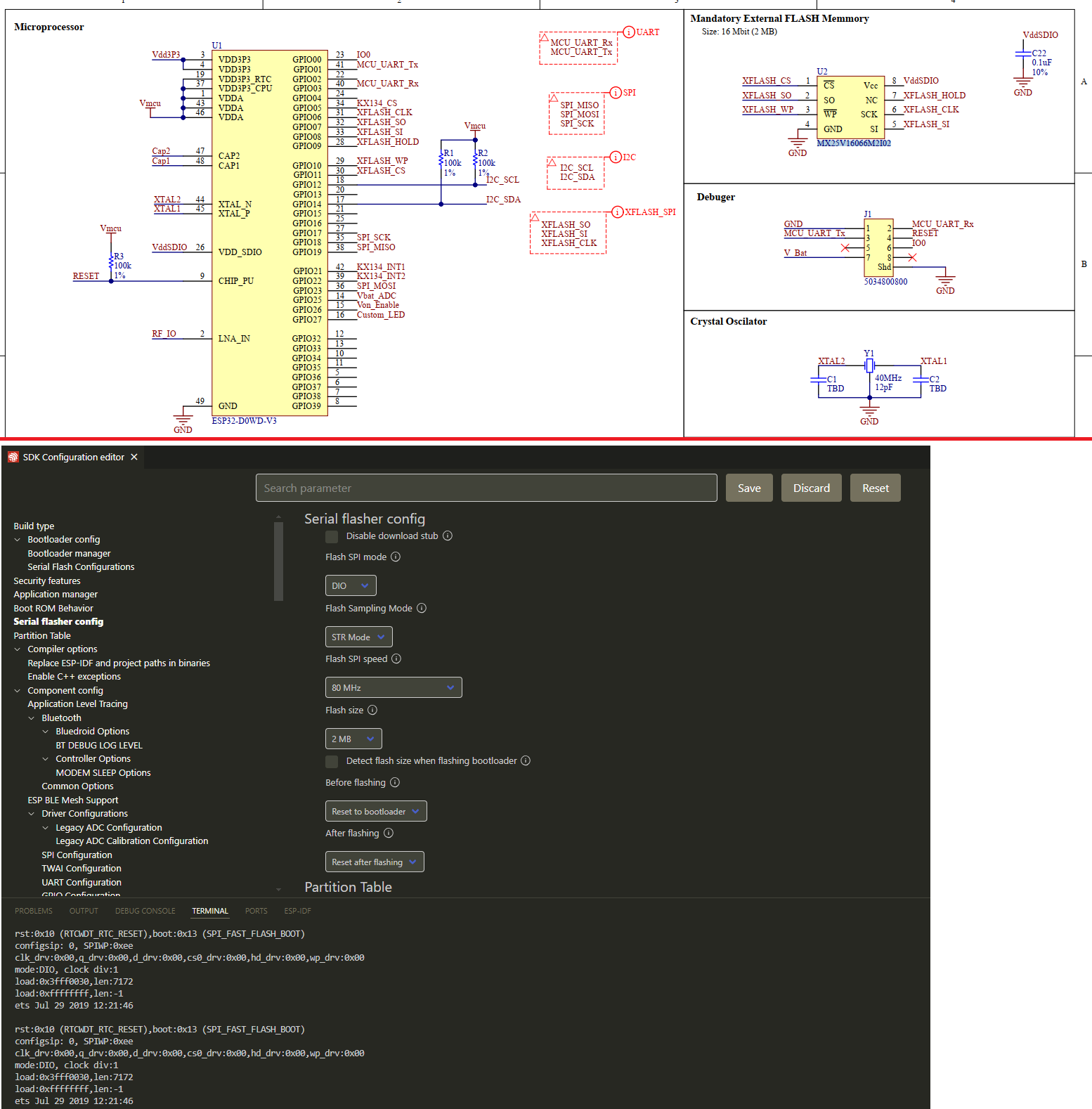Switch to the OUTPUT panel tab
This screenshot has width=1092, height=1109.
pos(84,911)
